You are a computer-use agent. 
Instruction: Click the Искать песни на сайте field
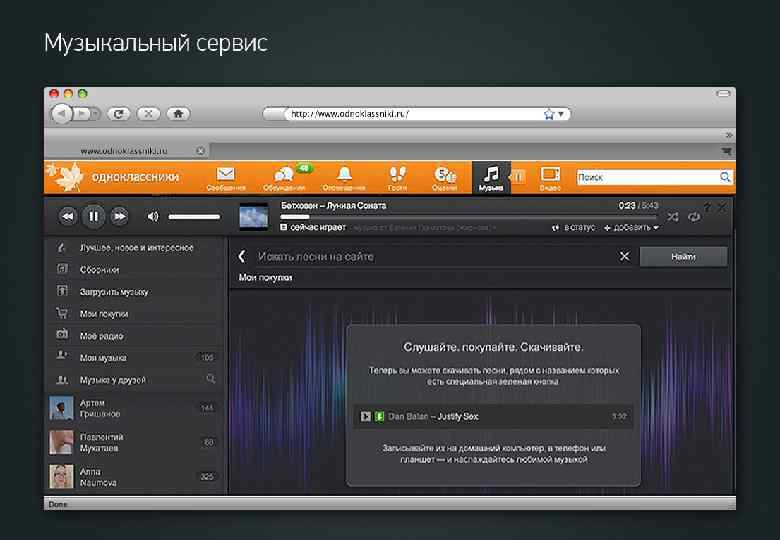[x=435, y=257]
